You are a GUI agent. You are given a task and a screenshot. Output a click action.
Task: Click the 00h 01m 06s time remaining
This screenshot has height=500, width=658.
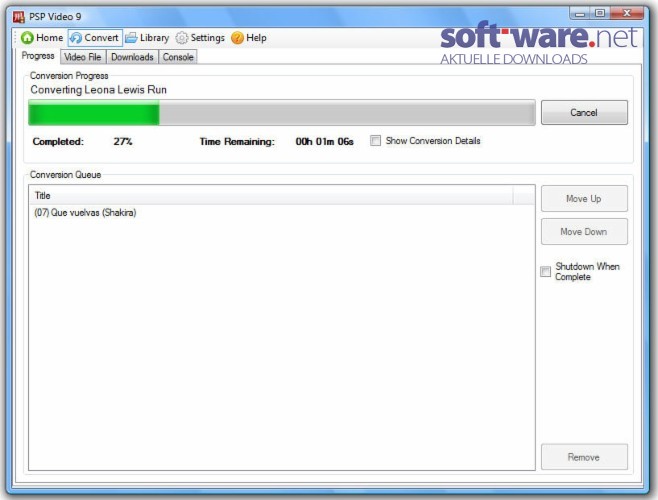(x=324, y=141)
